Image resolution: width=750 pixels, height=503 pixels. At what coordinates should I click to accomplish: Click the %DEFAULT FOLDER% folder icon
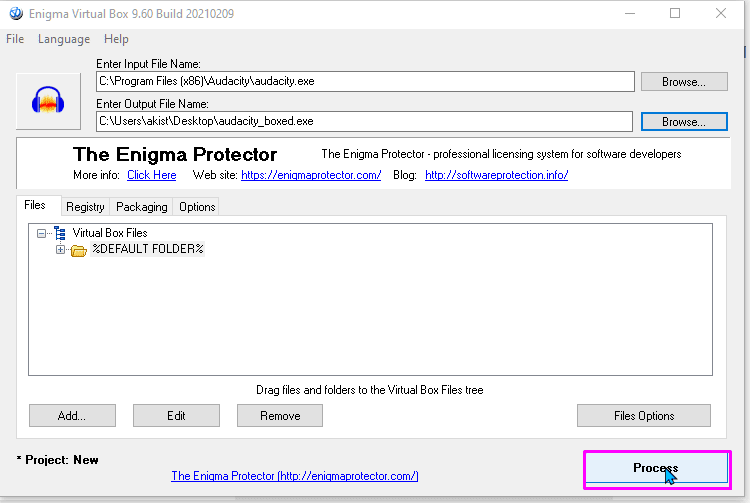click(78, 250)
